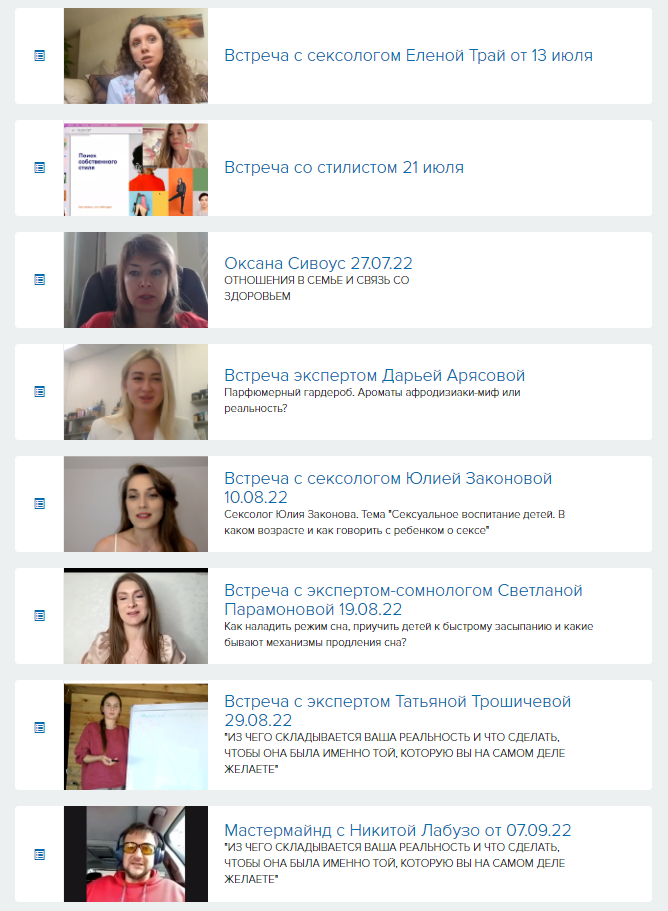
Task: Open Оксана Сивоус 27.07.22 lesson title
Action: click(x=318, y=263)
